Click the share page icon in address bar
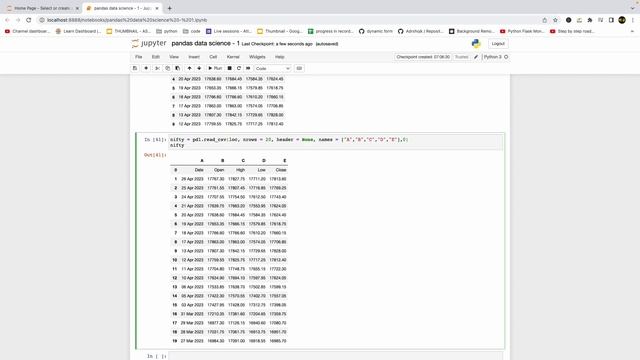 [x=544, y=20]
